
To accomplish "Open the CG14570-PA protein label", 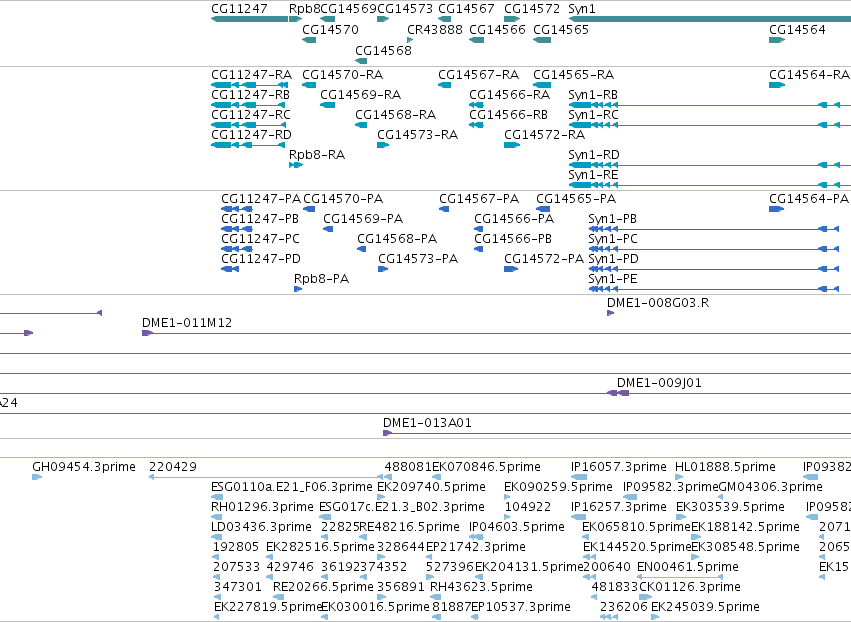I will click(x=343, y=199).
